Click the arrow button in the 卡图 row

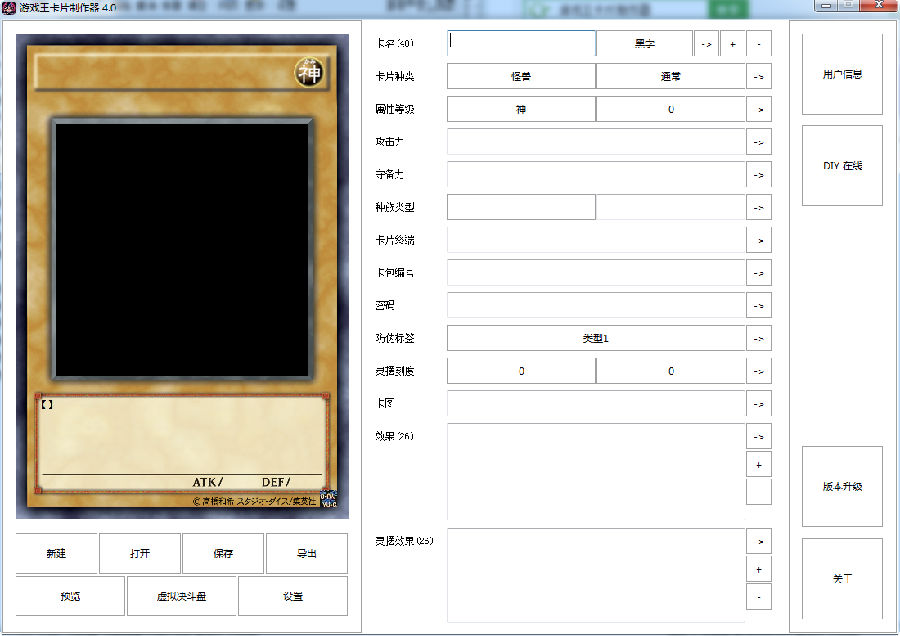click(759, 404)
